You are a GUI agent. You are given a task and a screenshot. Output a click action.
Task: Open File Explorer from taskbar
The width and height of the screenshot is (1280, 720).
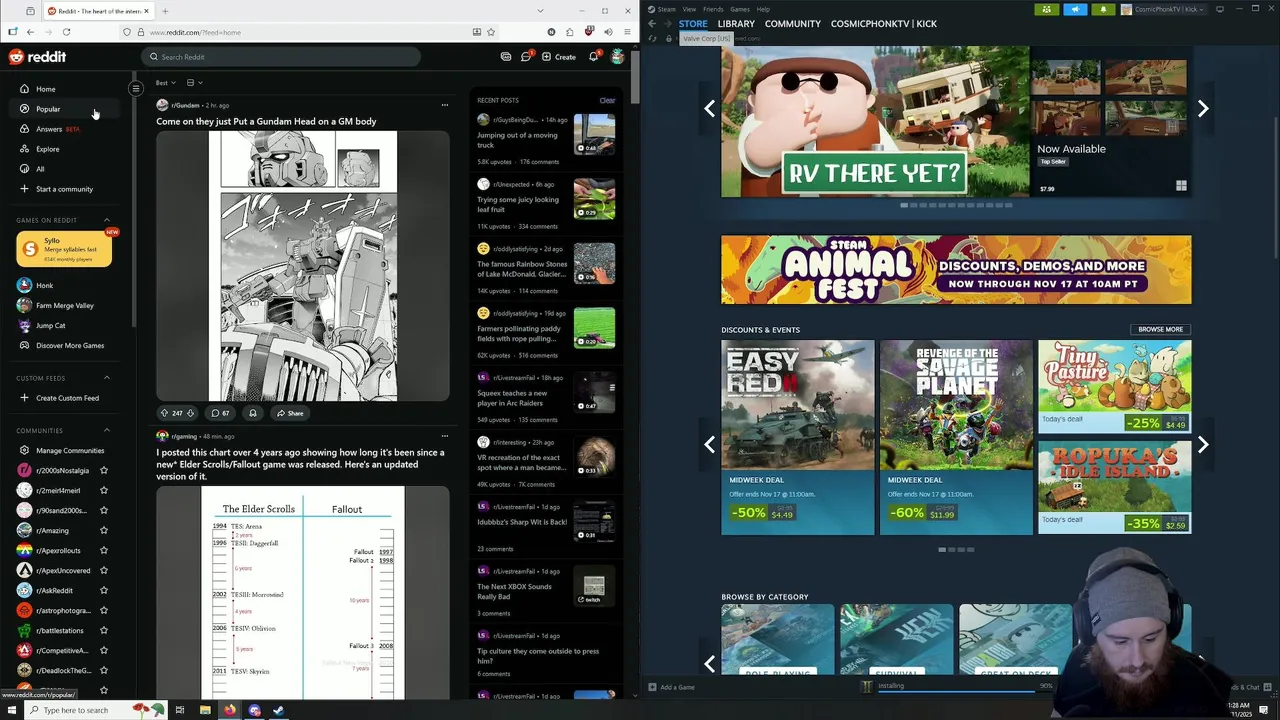click(x=205, y=710)
